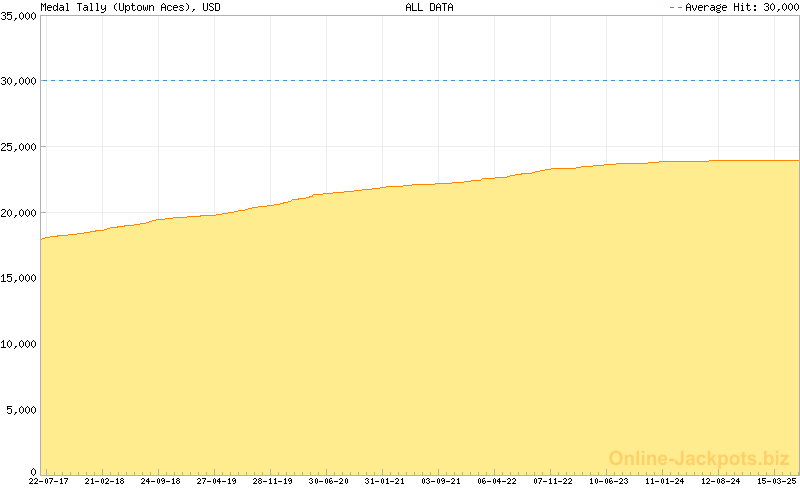Select the 21-02-18 date label

104,481
